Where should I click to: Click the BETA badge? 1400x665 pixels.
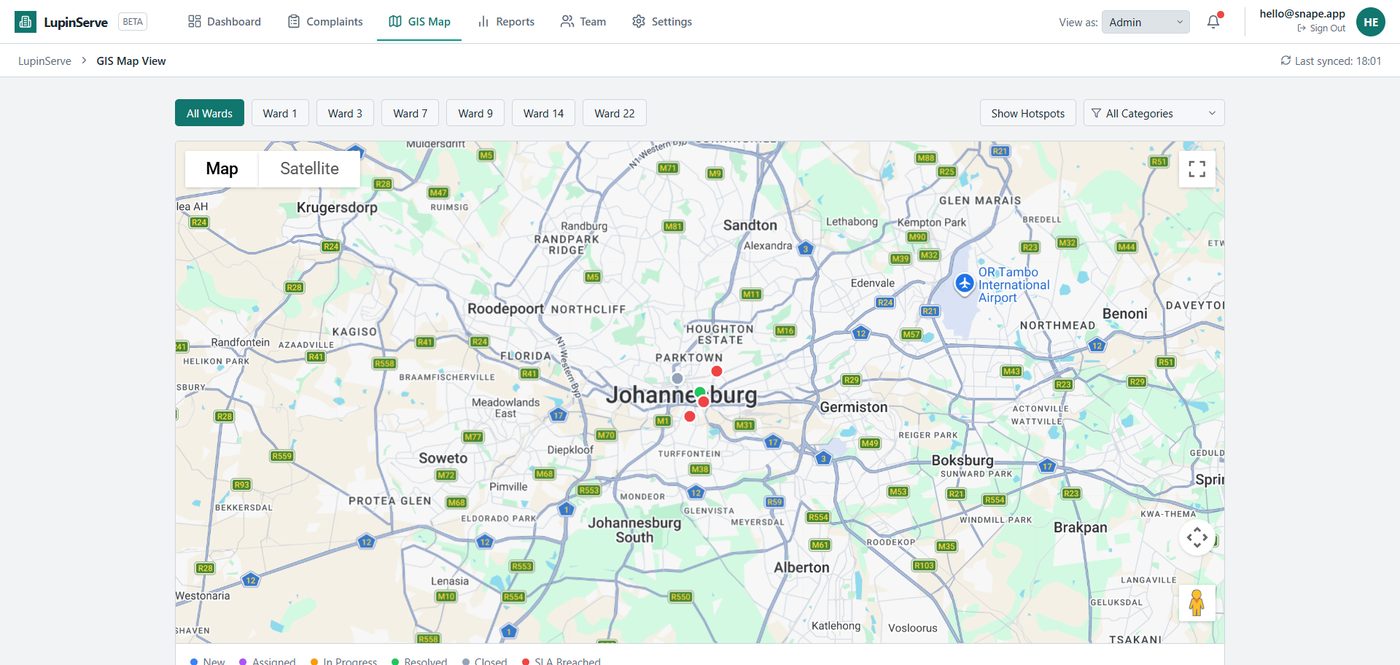132,21
